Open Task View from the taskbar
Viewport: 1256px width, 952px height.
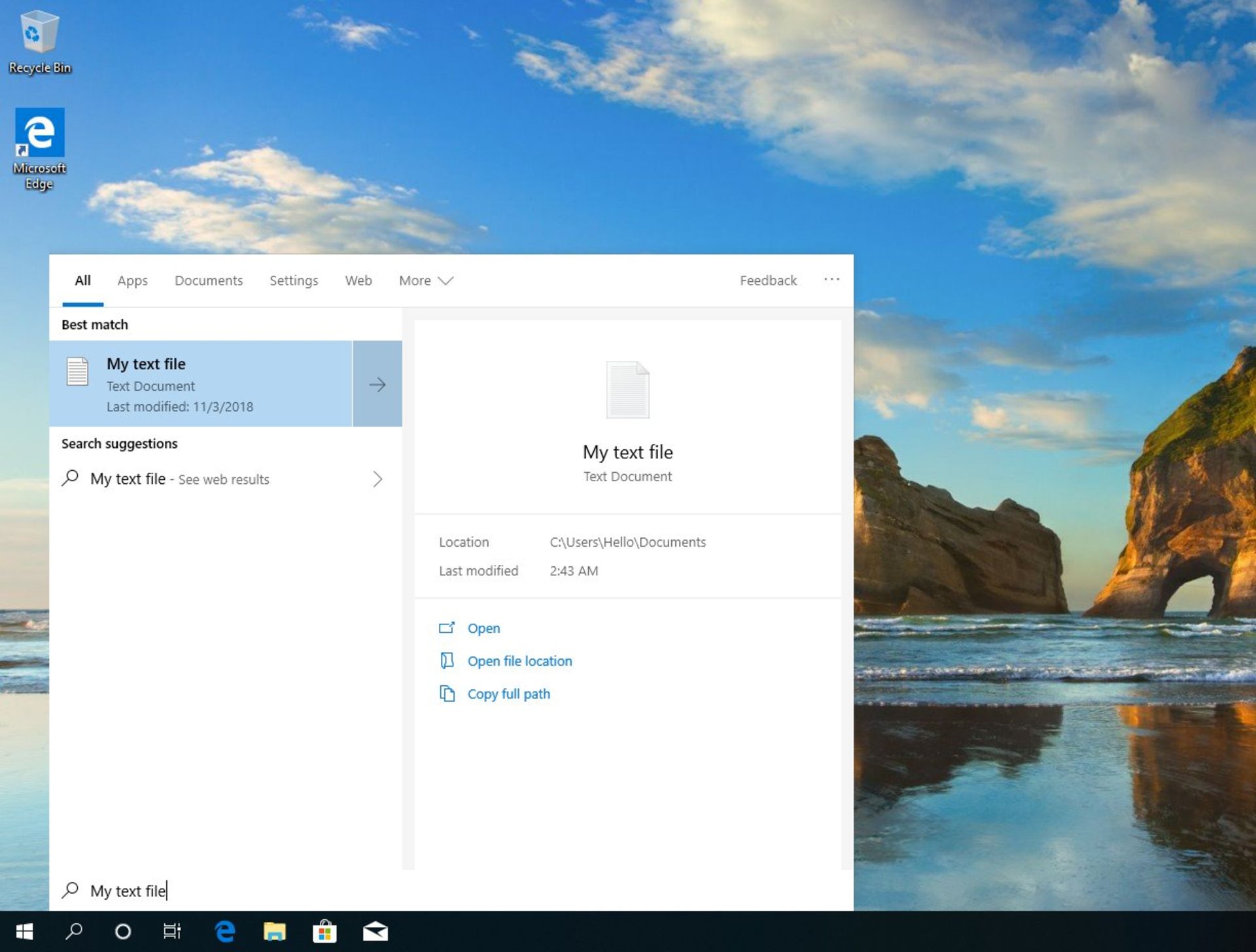click(172, 931)
